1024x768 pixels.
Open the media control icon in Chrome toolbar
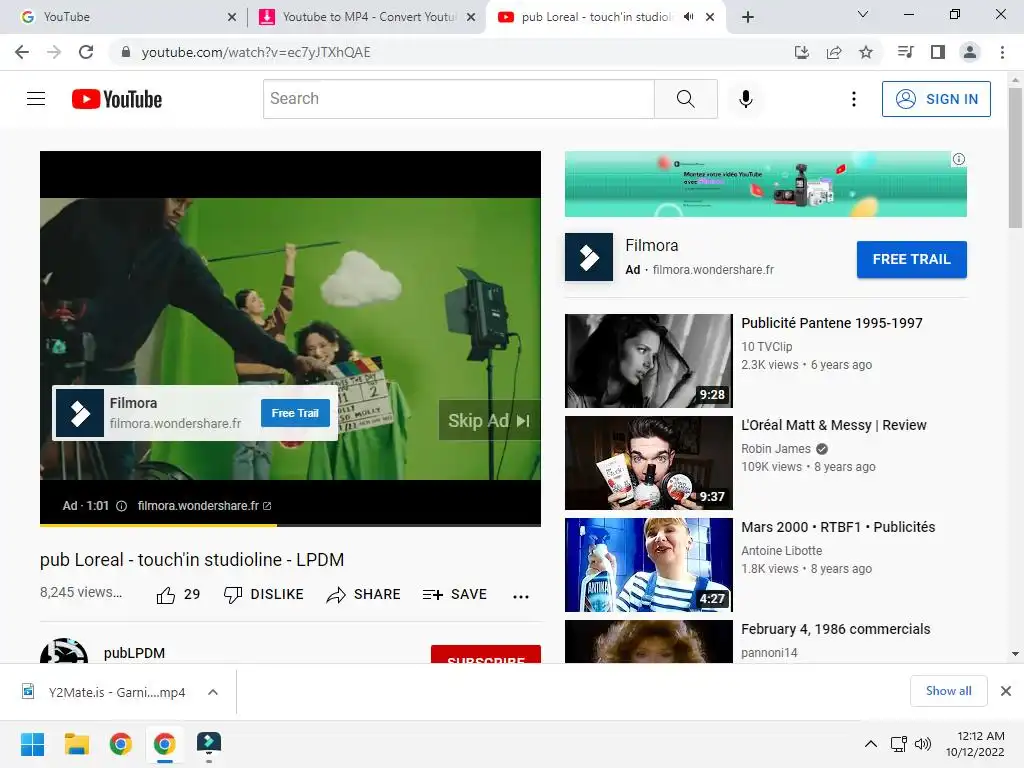pyautogui.click(x=905, y=52)
